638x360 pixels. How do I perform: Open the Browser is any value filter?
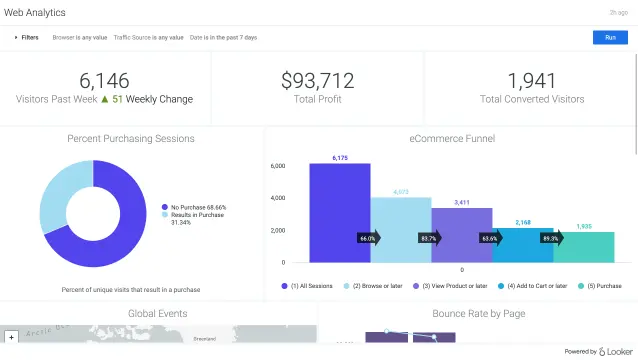click(x=80, y=37)
